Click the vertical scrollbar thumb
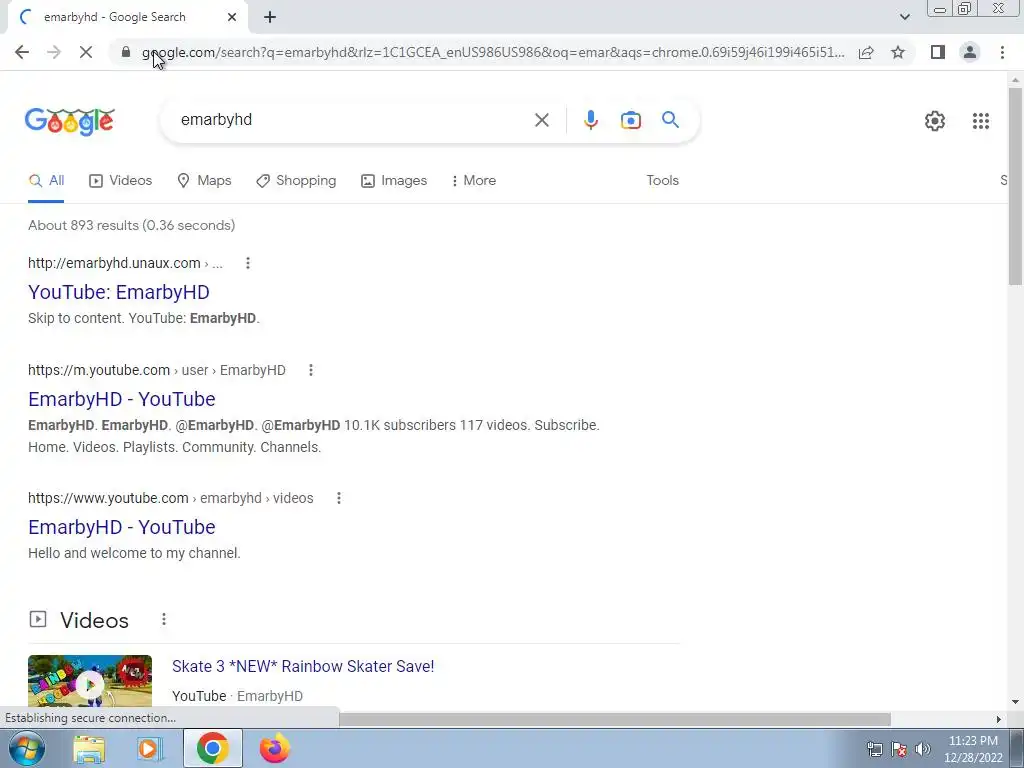1024x768 pixels. [1015, 186]
